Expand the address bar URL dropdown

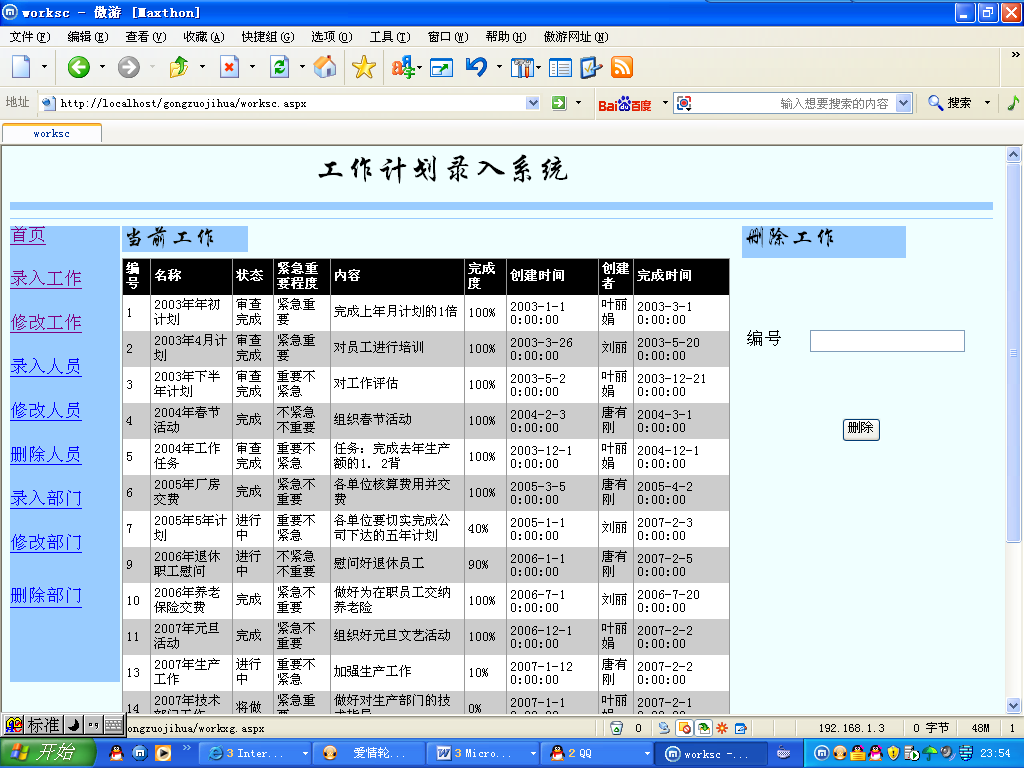point(532,103)
